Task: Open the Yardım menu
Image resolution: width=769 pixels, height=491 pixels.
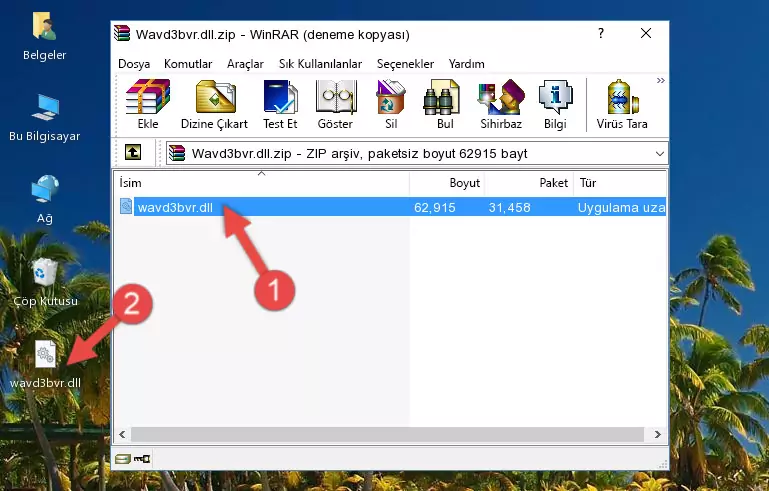Action: coord(466,64)
